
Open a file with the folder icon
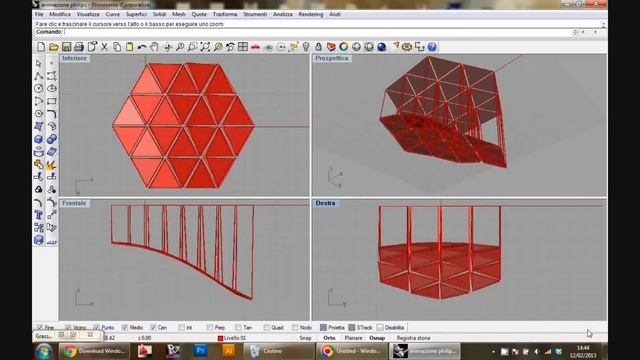53,47
